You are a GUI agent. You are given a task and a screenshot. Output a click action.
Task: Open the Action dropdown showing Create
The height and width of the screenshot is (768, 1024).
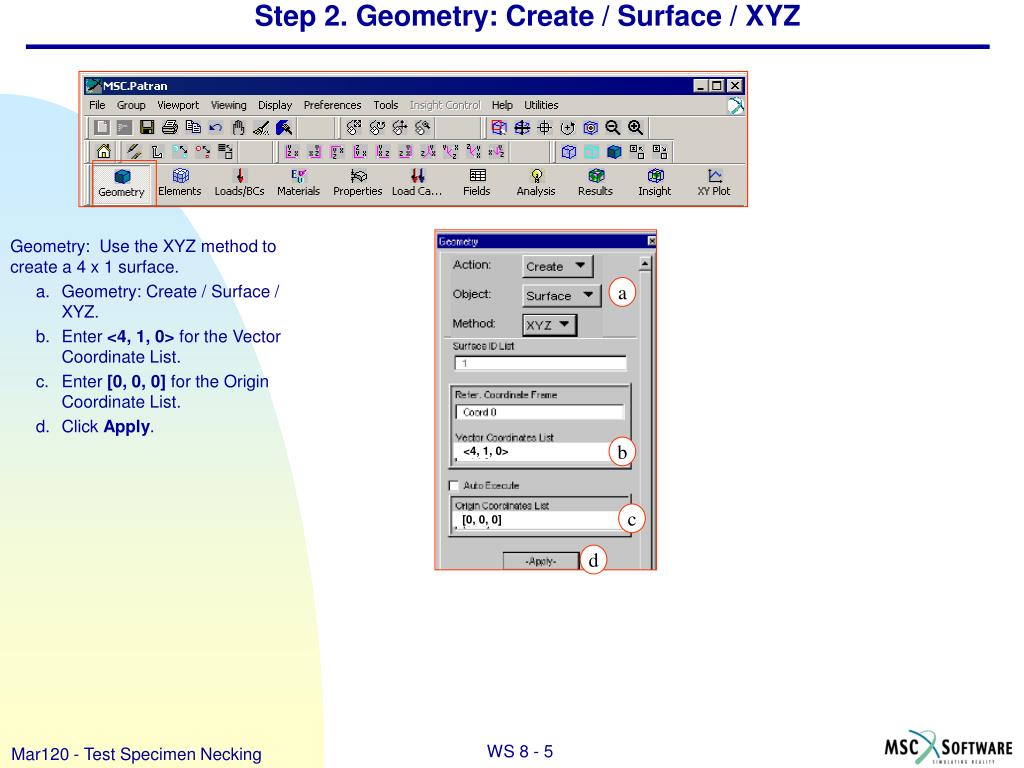558,266
